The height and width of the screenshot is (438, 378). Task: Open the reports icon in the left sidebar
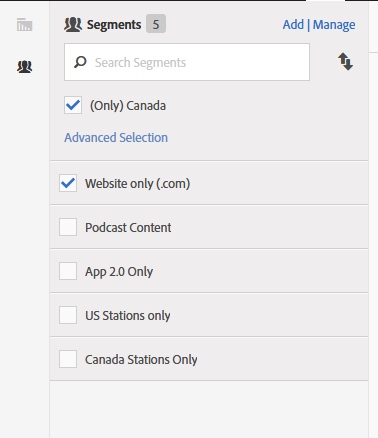[25, 25]
